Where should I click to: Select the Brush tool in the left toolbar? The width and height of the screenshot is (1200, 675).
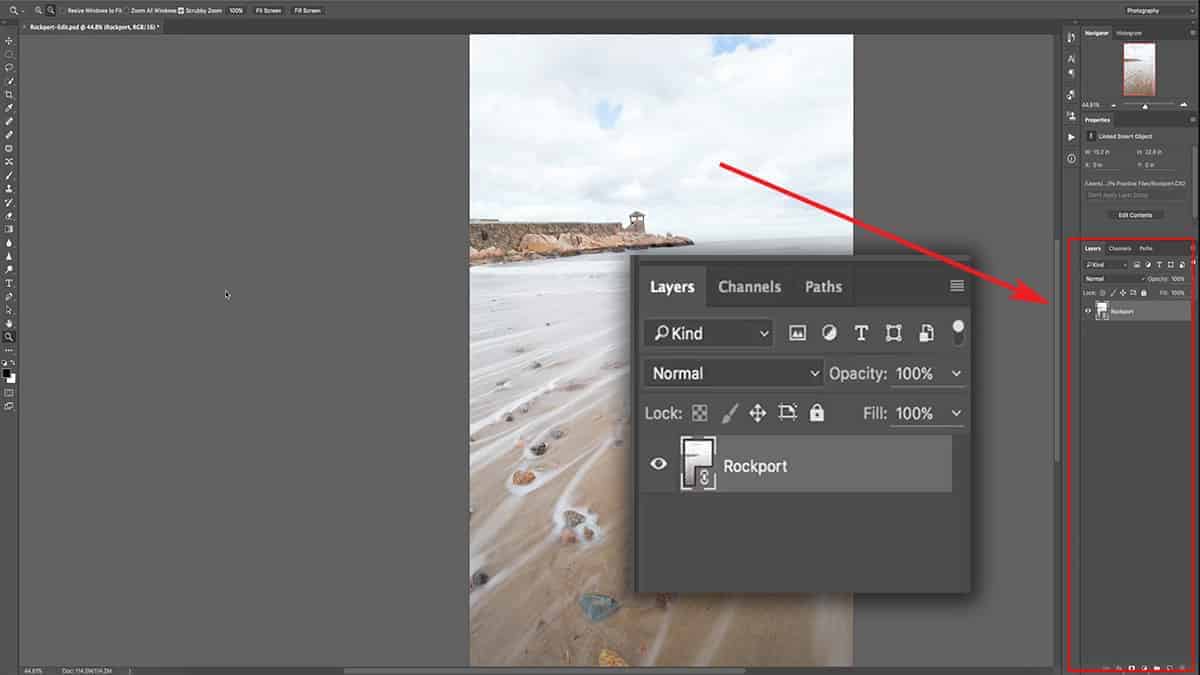click(9, 174)
